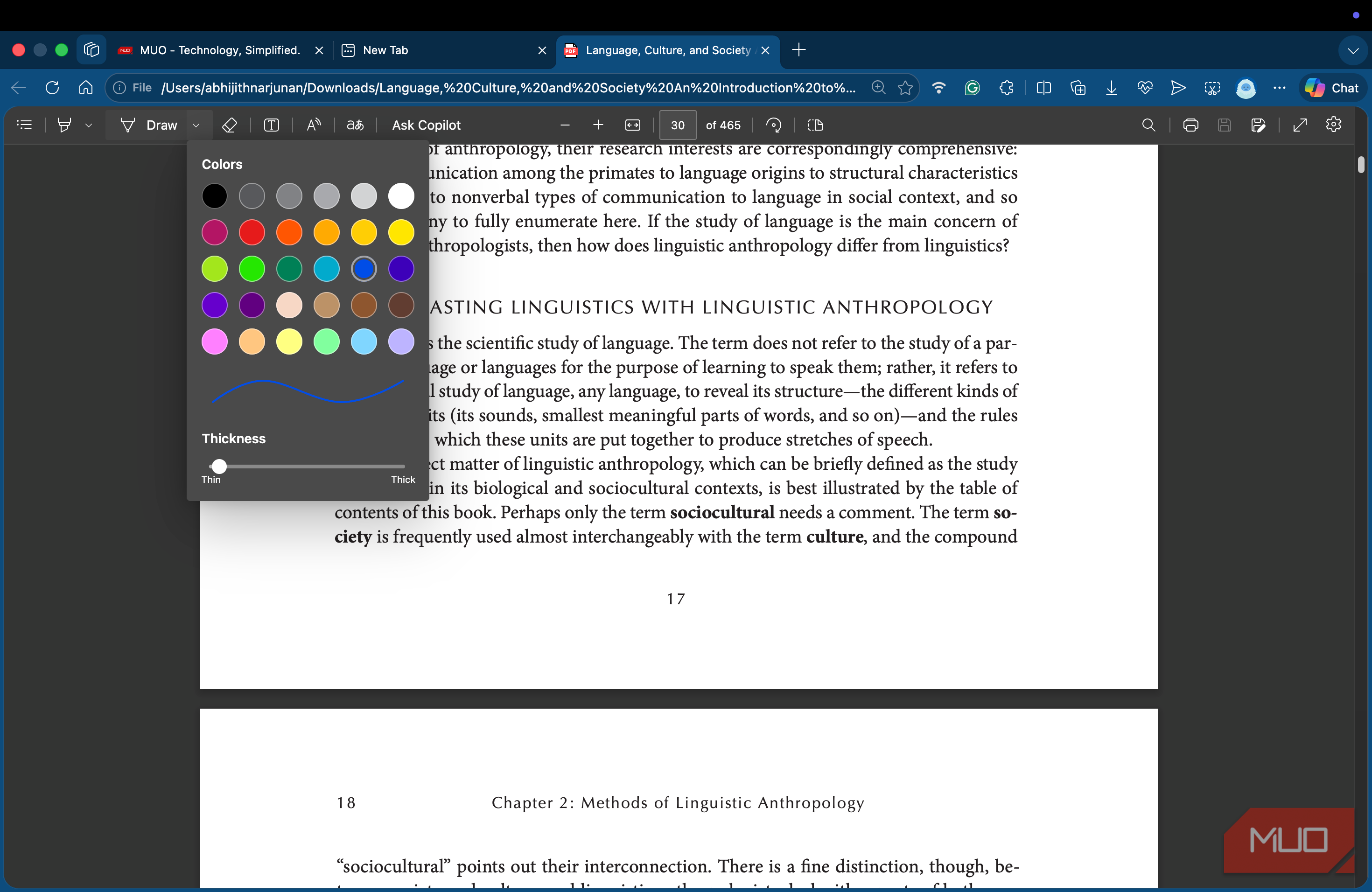Open the Grammarly extension
1372x892 pixels.
coord(973,88)
